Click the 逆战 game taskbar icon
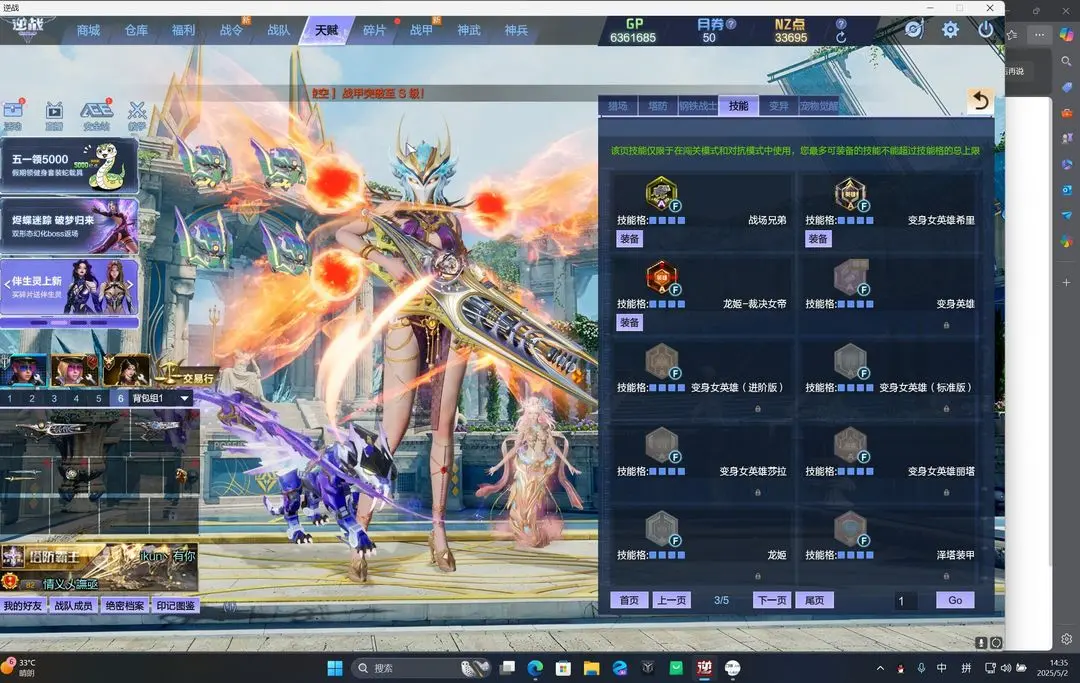Image resolution: width=1080 pixels, height=683 pixels. coord(704,668)
